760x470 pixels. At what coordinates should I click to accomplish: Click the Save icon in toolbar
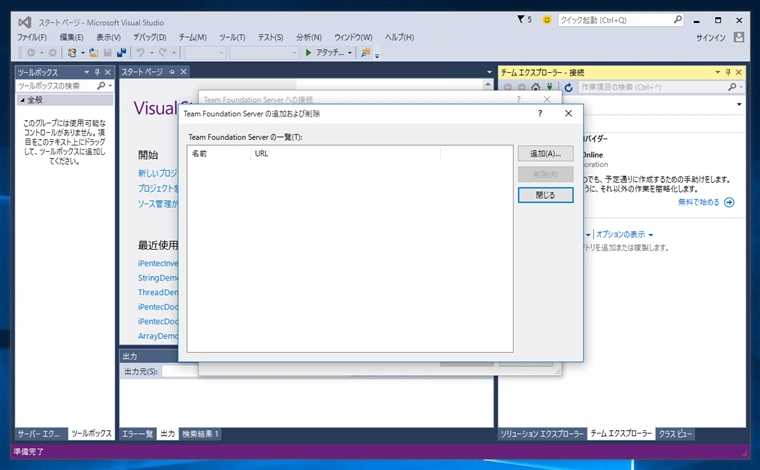[x=108, y=52]
